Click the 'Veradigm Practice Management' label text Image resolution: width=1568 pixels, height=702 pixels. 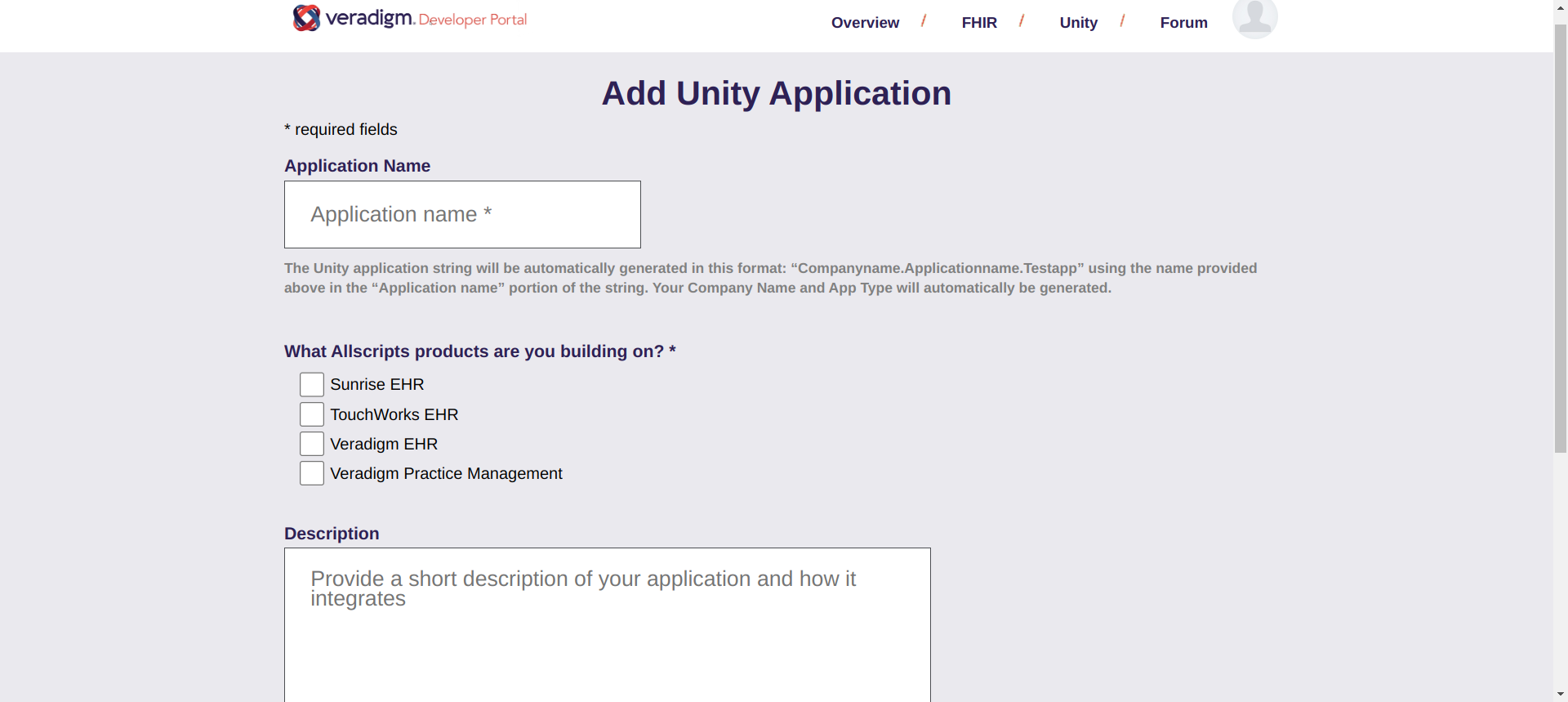click(x=446, y=473)
